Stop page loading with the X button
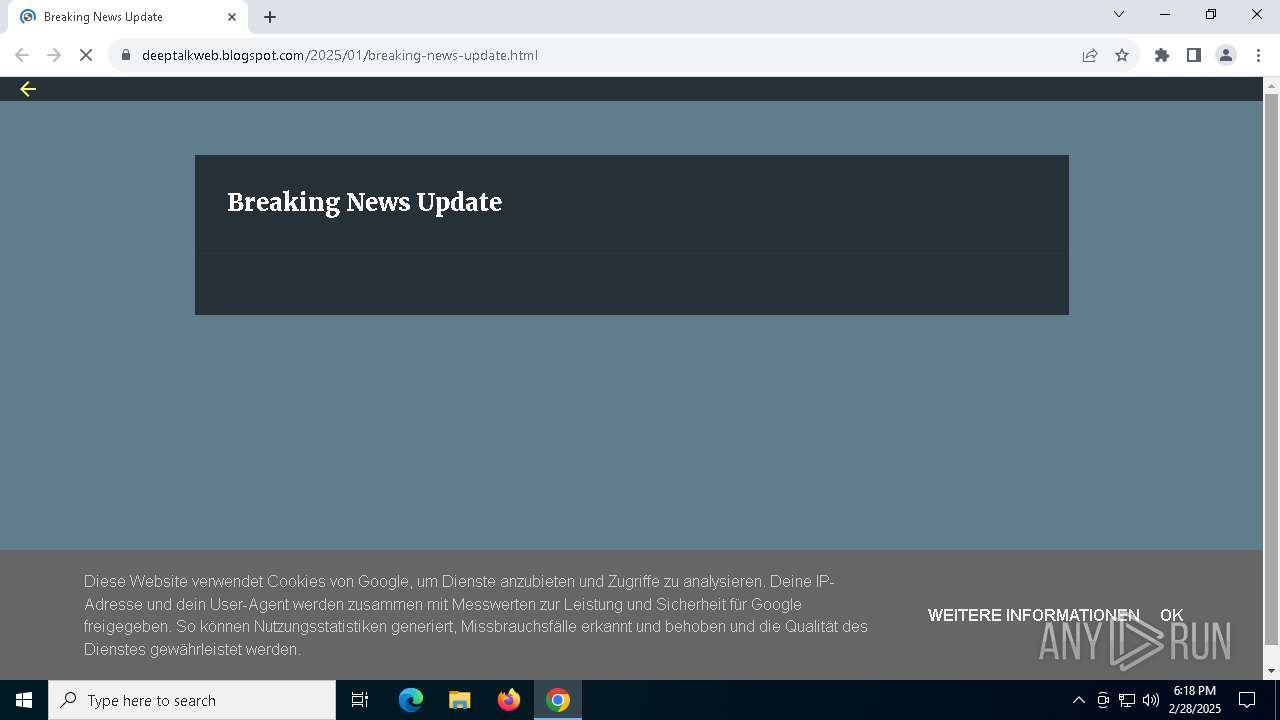This screenshot has height=720, width=1280. [86, 55]
